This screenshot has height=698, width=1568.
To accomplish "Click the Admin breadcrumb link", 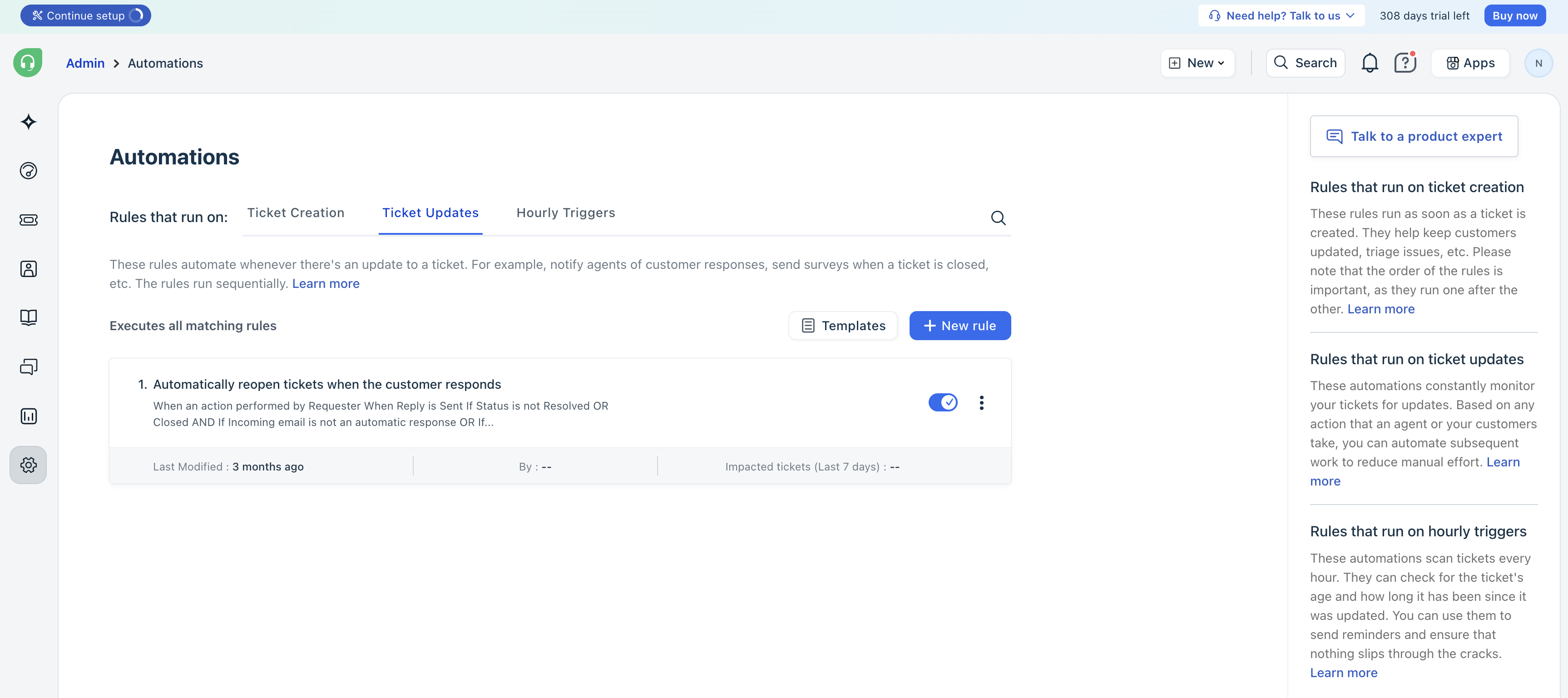I will coord(85,63).
